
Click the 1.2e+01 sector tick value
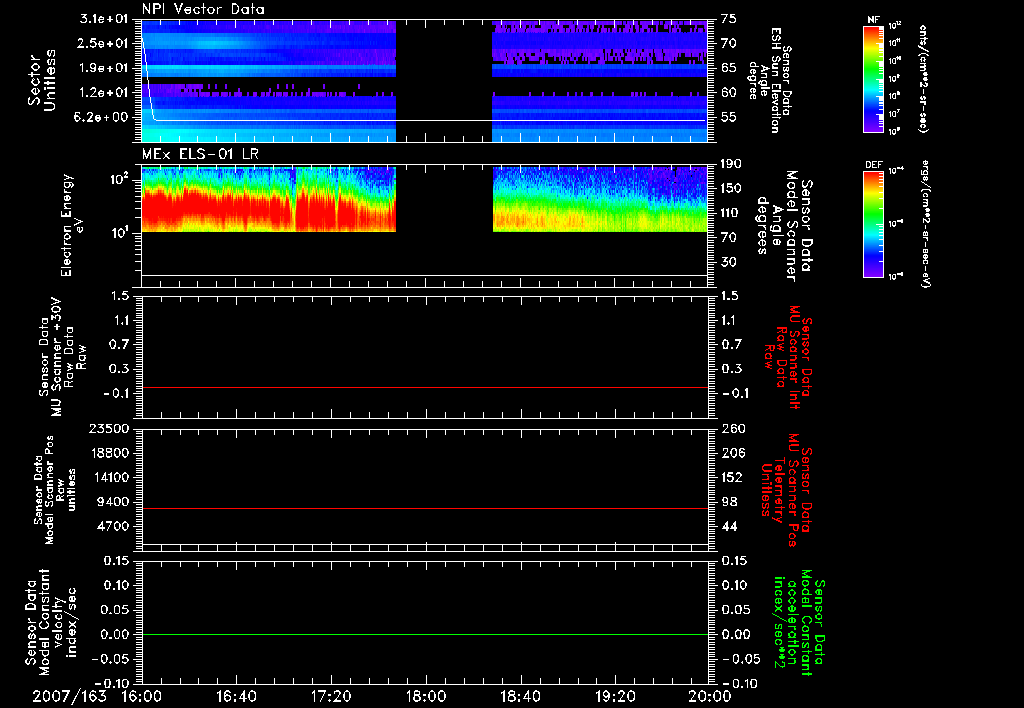pyautogui.click(x=104, y=93)
